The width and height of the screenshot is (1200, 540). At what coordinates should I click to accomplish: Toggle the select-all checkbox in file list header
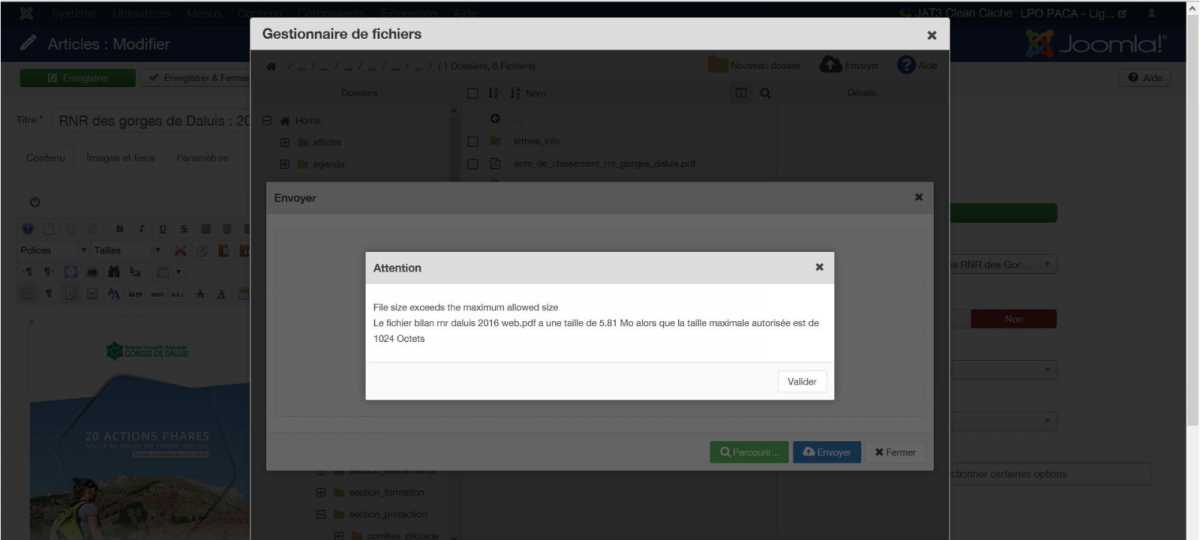(x=473, y=93)
